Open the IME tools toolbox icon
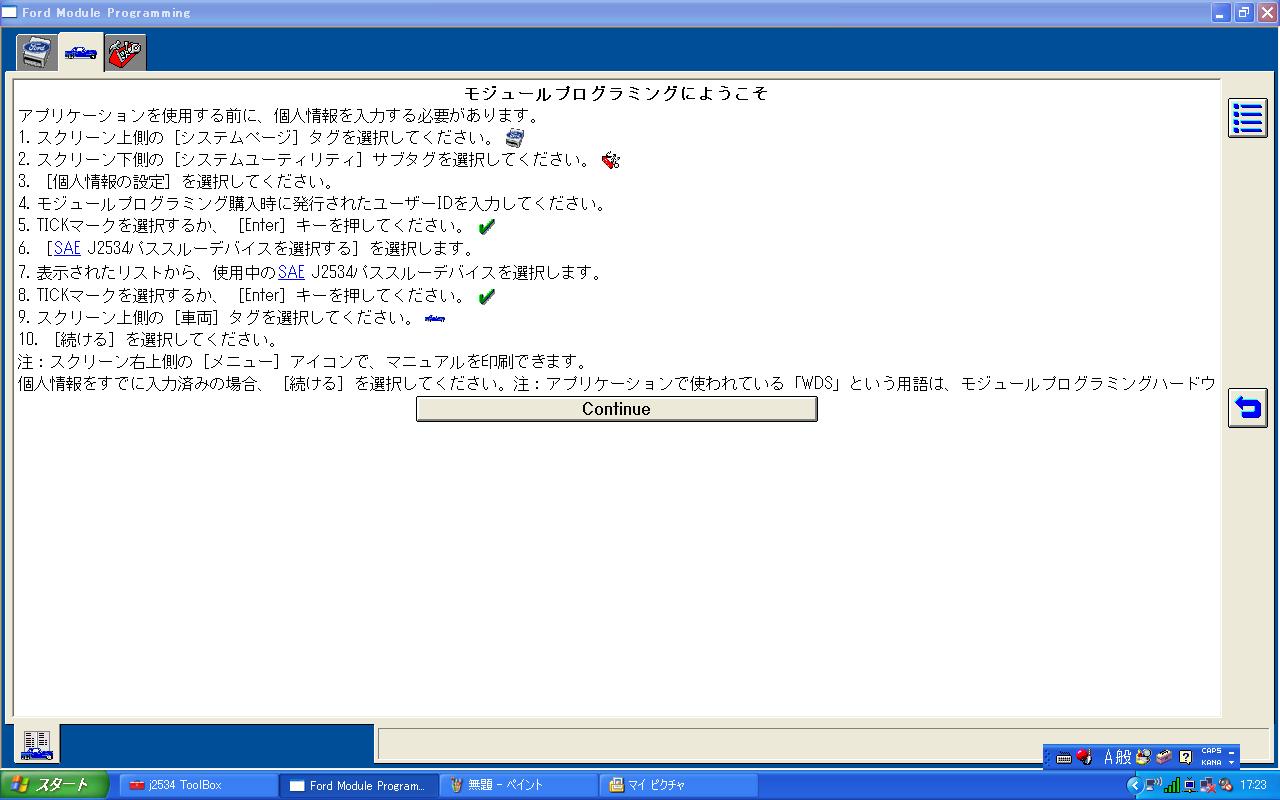 coord(1163,758)
